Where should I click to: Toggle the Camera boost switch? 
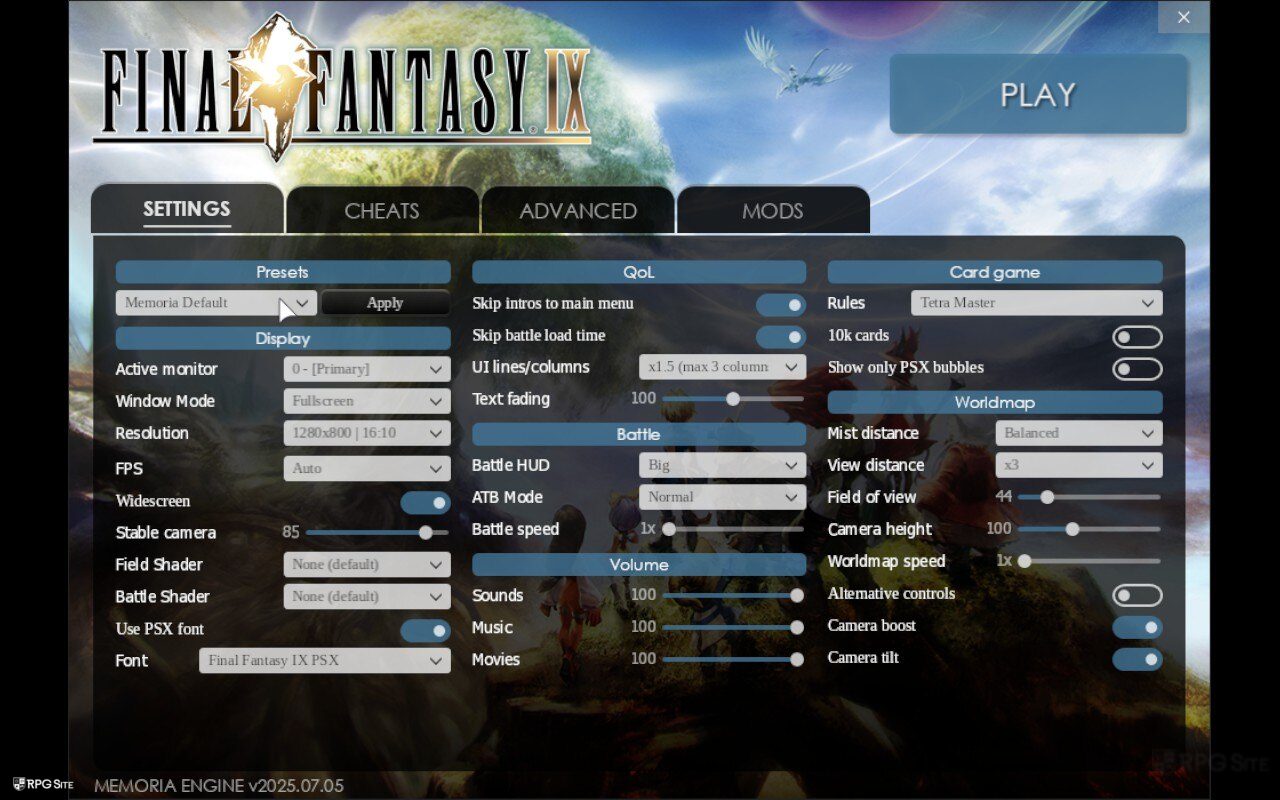1138,628
